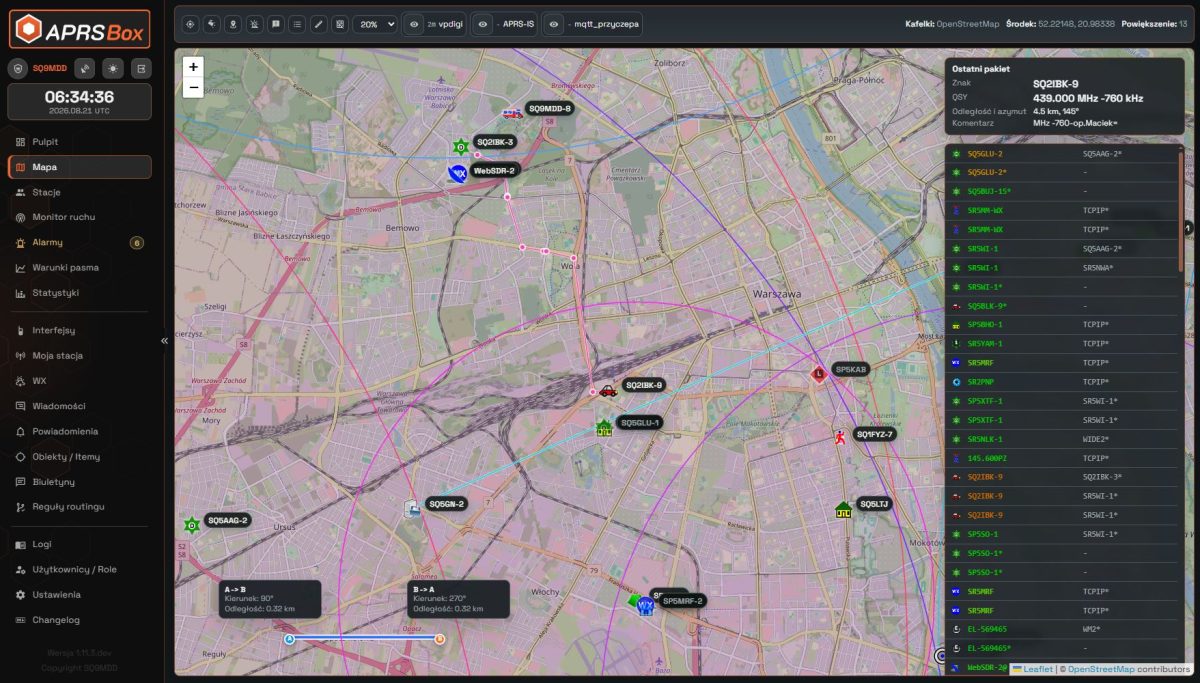Click the SP5MRF-2 station label
Image resolution: width=1200 pixels, height=683 pixels.
coord(683,601)
